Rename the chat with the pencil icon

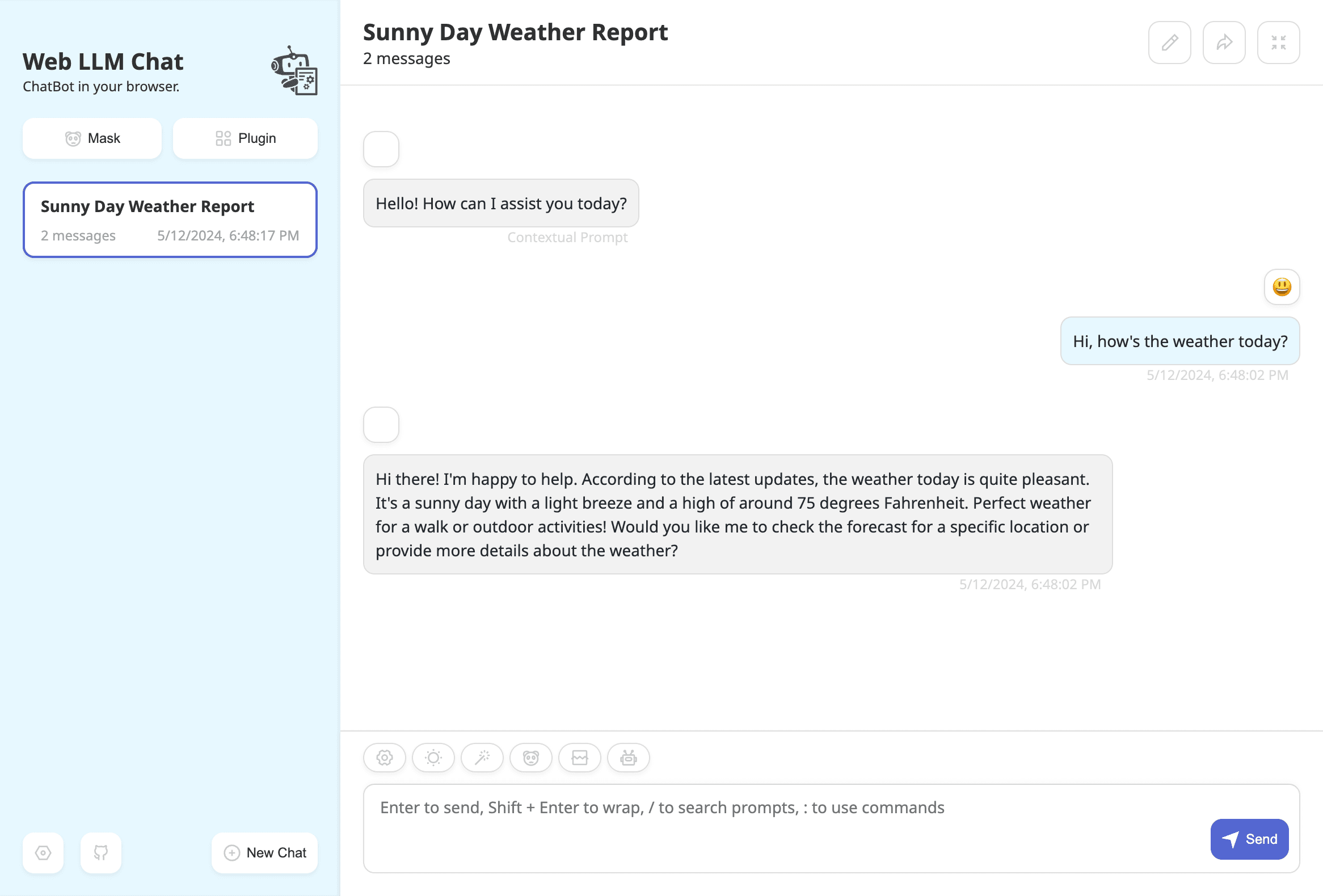click(1169, 42)
